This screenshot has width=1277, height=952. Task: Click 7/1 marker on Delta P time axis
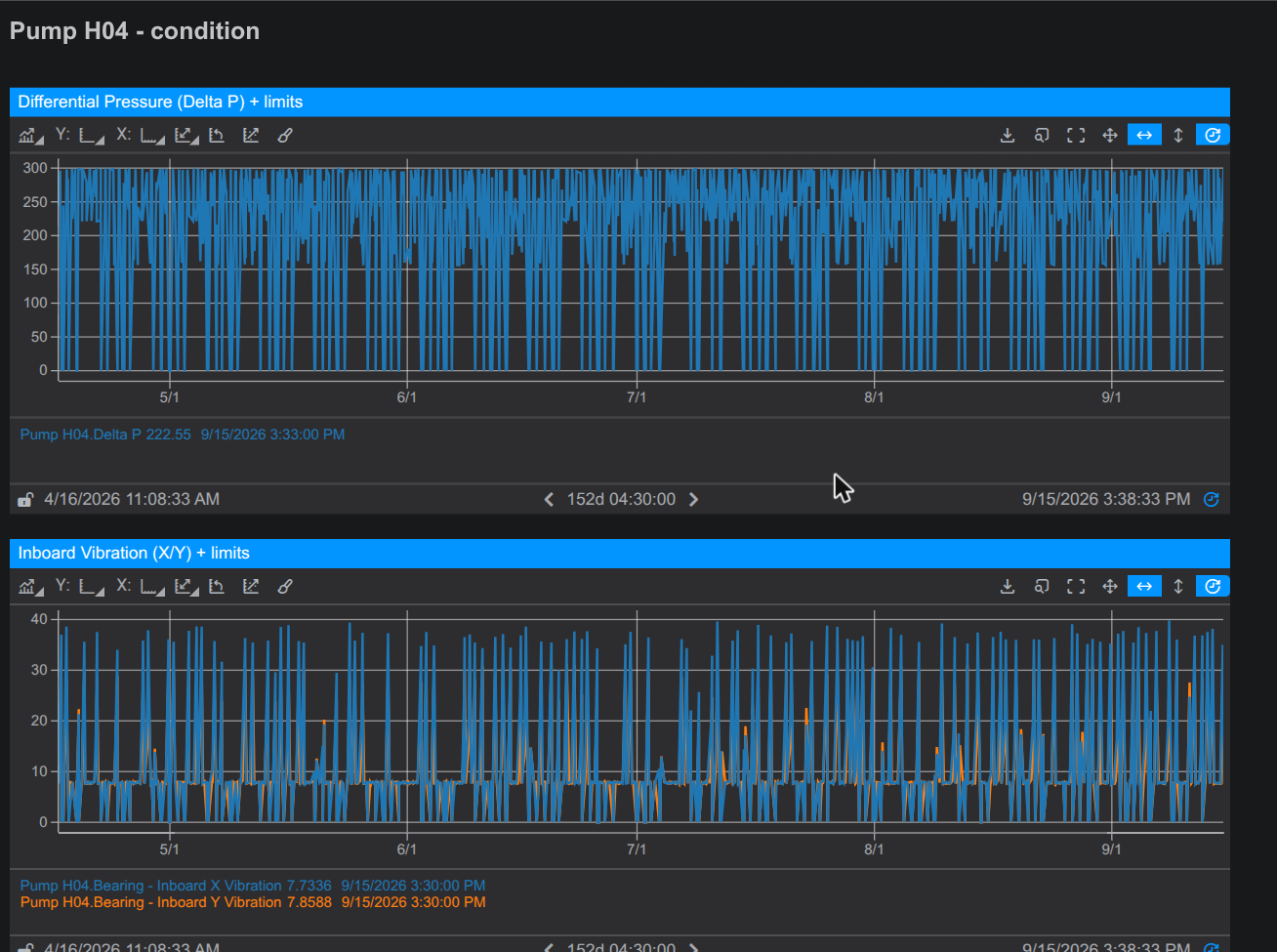[636, 397]
